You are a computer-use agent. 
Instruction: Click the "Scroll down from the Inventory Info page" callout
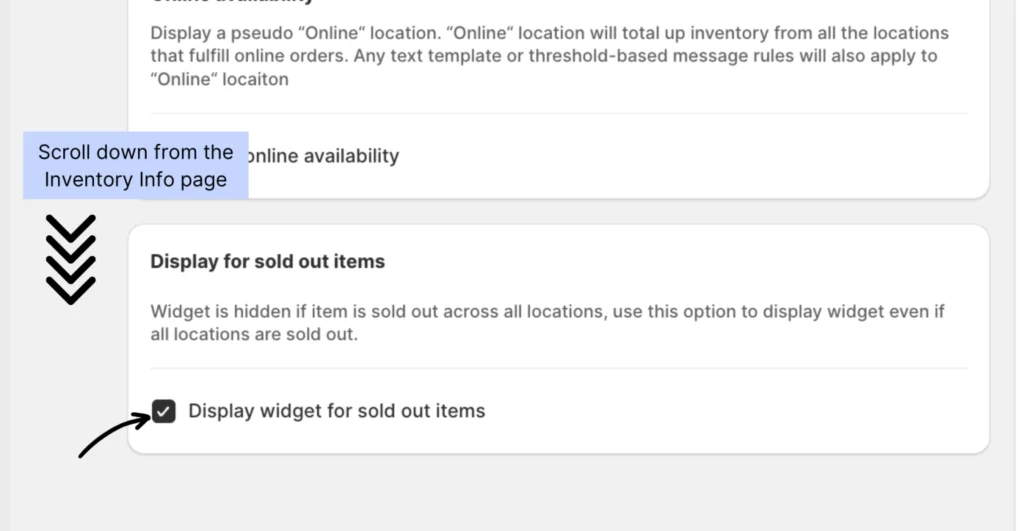point(136,166)
